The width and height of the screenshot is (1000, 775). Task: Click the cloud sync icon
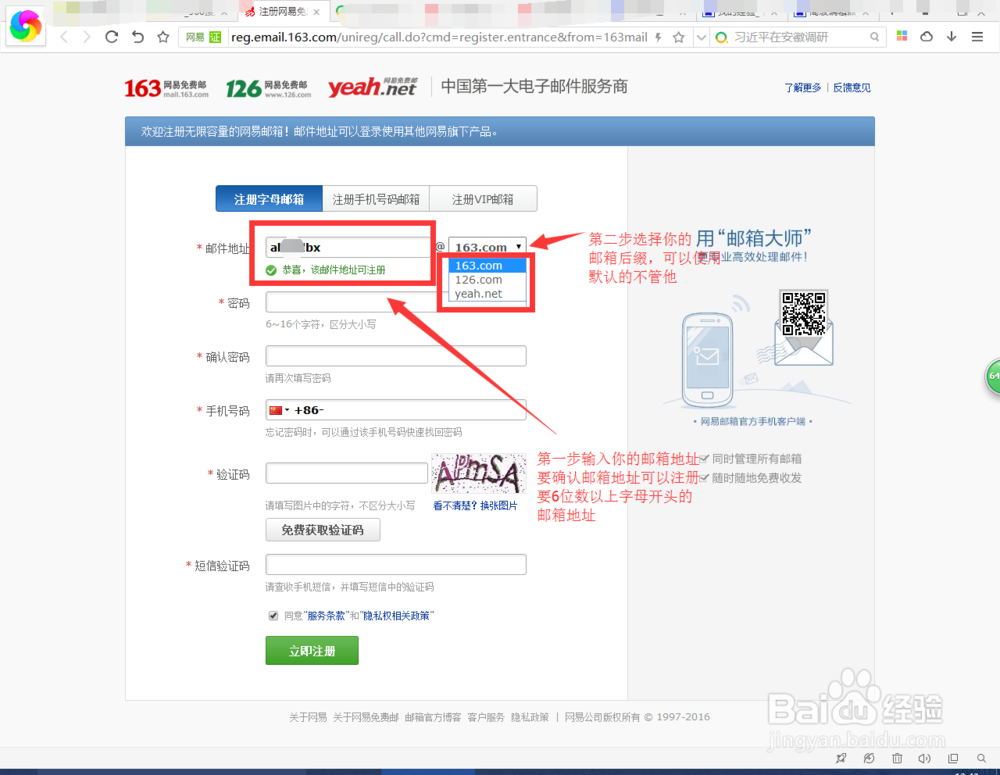click(x=927, y=37)
